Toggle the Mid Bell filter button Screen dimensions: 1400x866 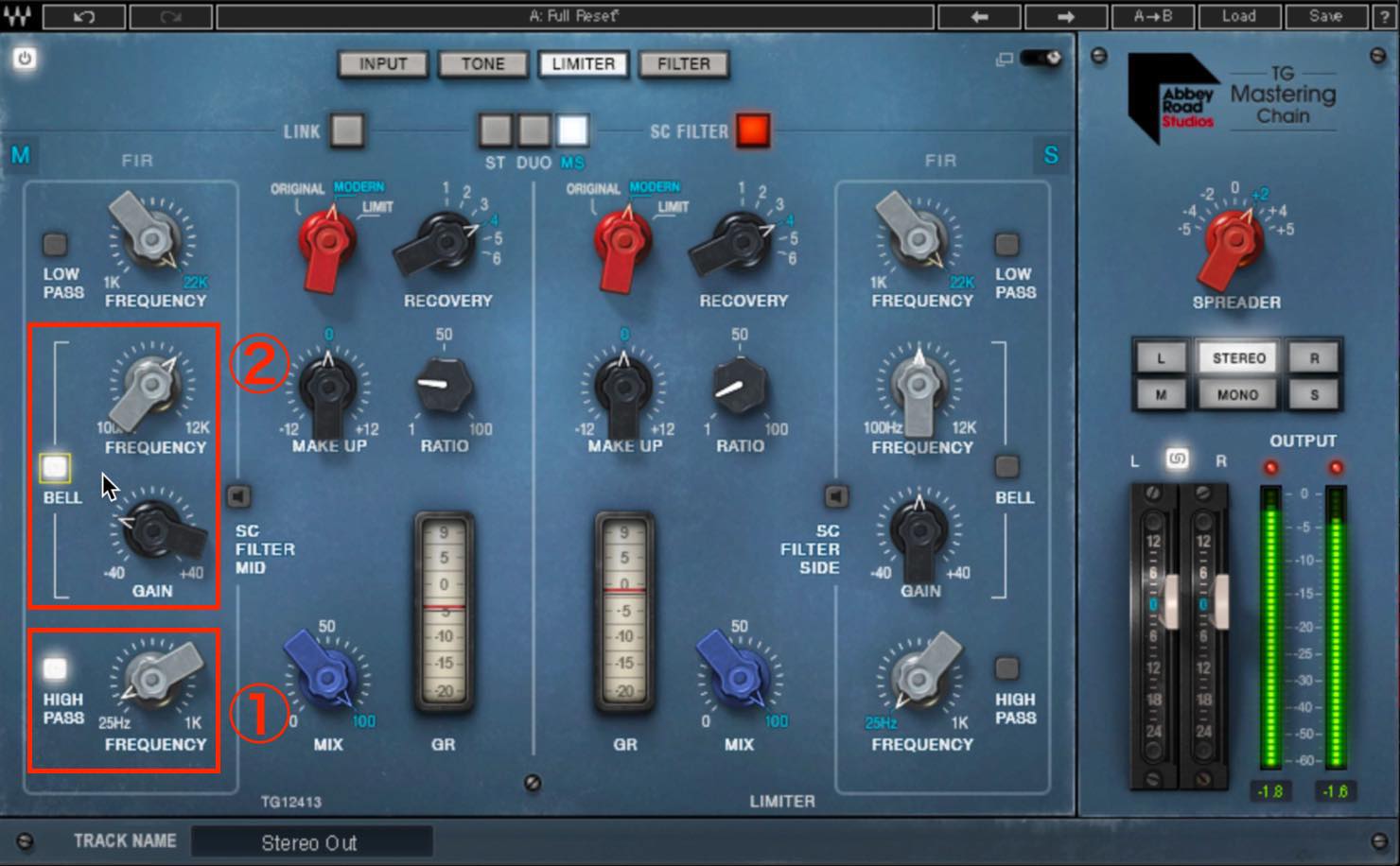tap(55, 467)
